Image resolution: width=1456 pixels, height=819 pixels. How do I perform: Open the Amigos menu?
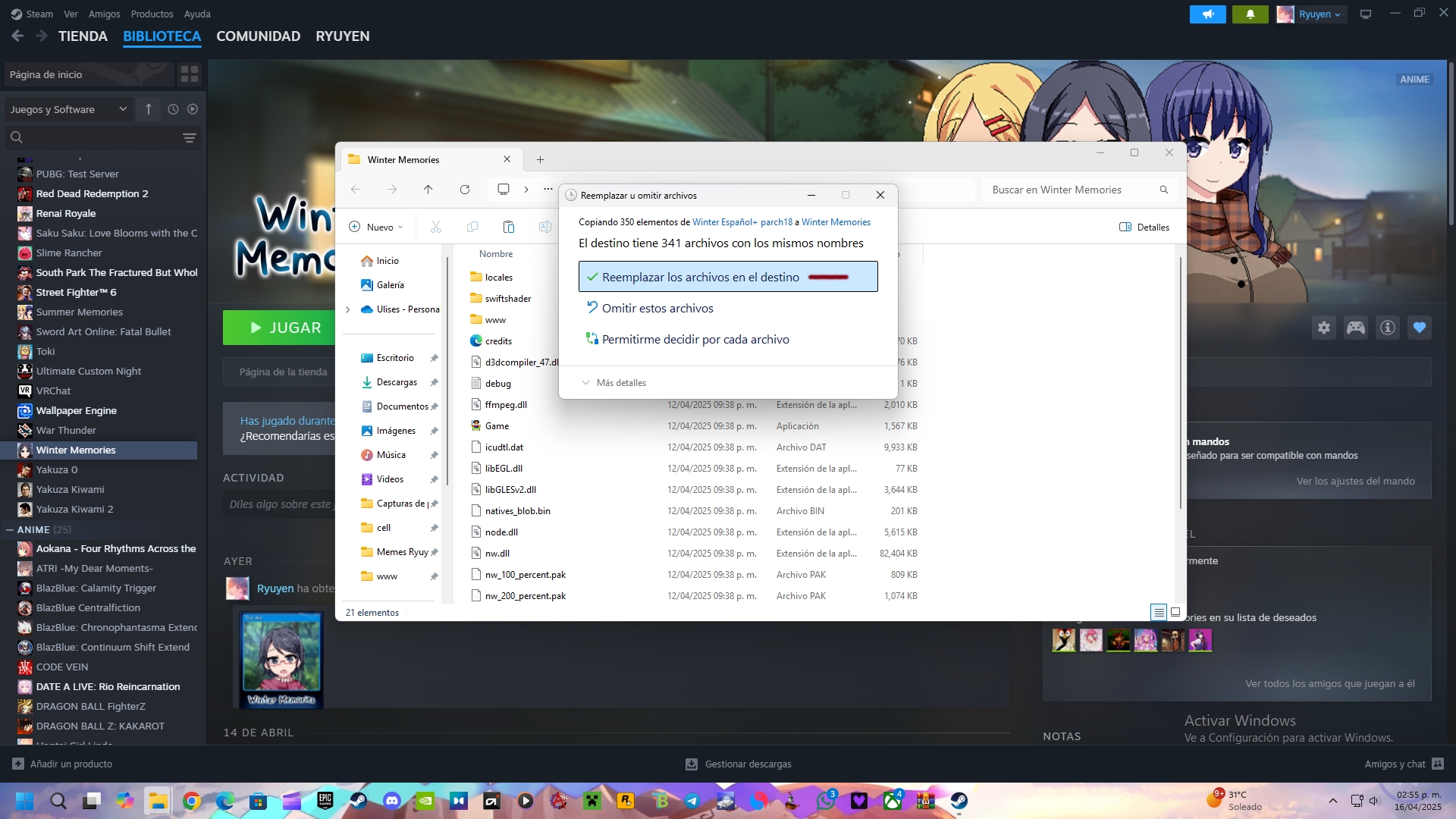[x=104, y=14]
